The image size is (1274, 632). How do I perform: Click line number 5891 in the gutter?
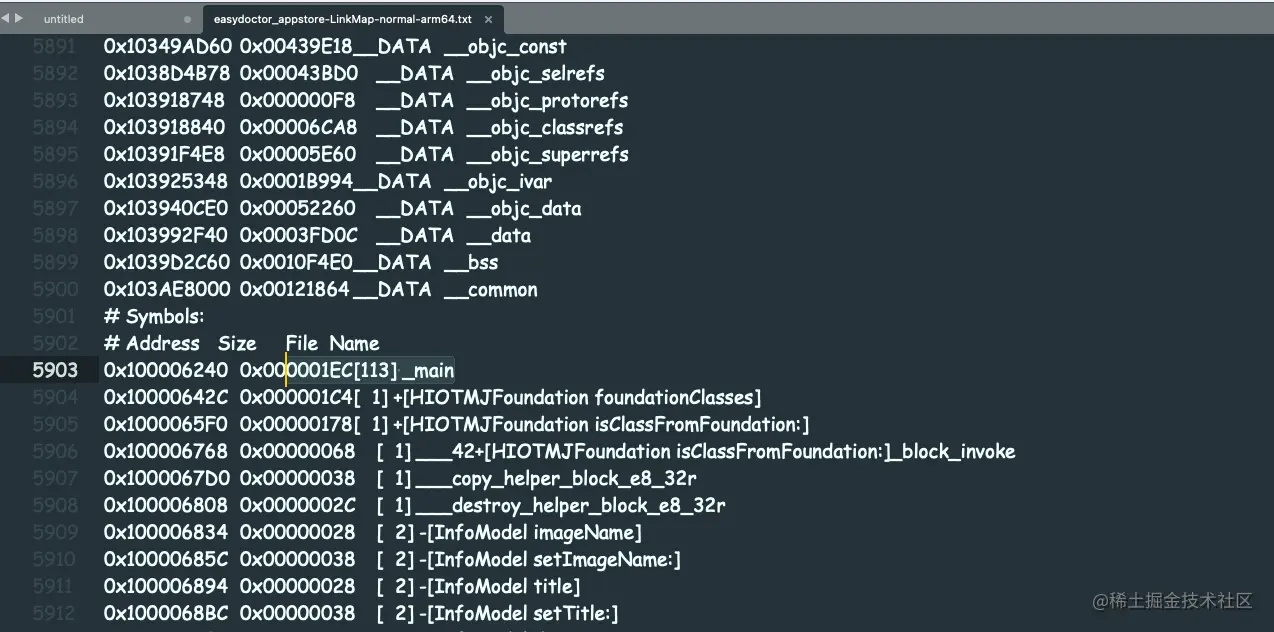coord(55,46)
